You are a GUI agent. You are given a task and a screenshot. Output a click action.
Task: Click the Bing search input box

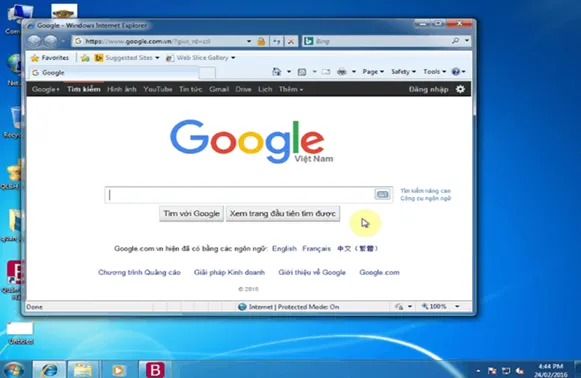point(382,41)
